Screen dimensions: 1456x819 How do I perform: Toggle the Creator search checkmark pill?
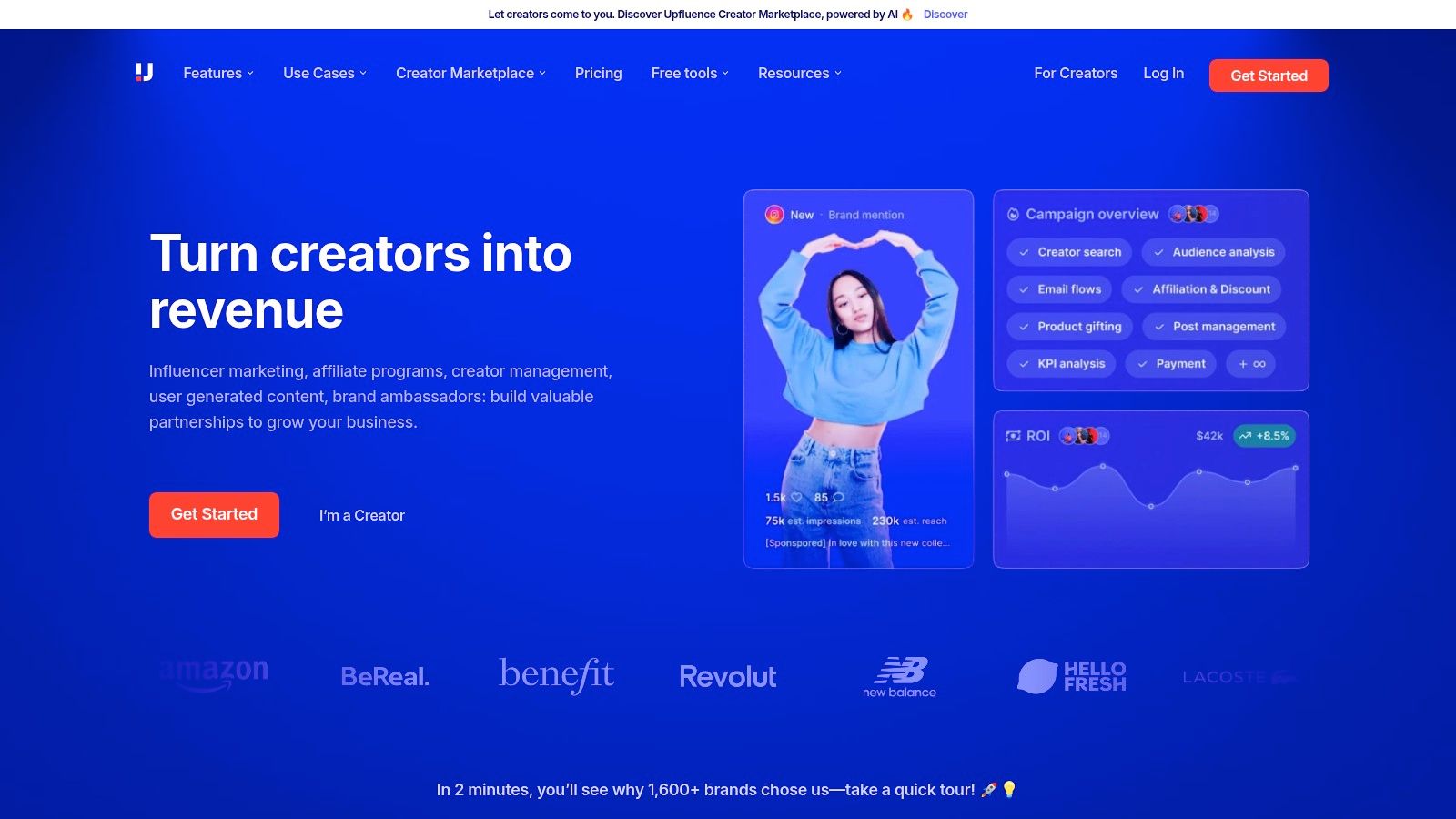(x=1069, y=252)
